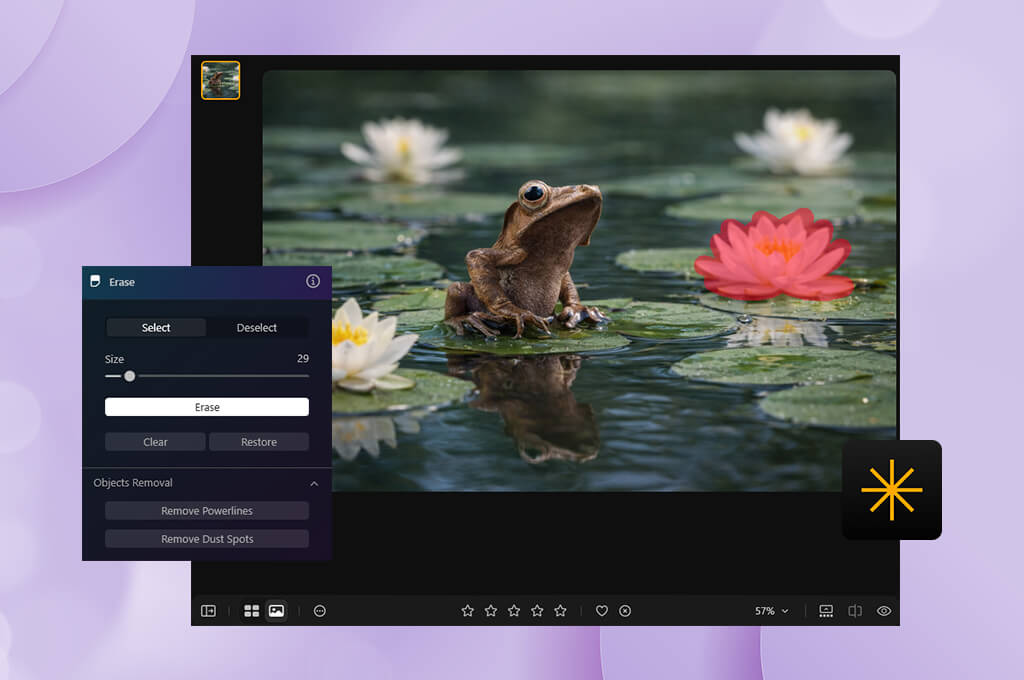Image resolution: width=1024 pixels, height=680 pixels.
Task: Click the Restore button
Action: [259, 442]
